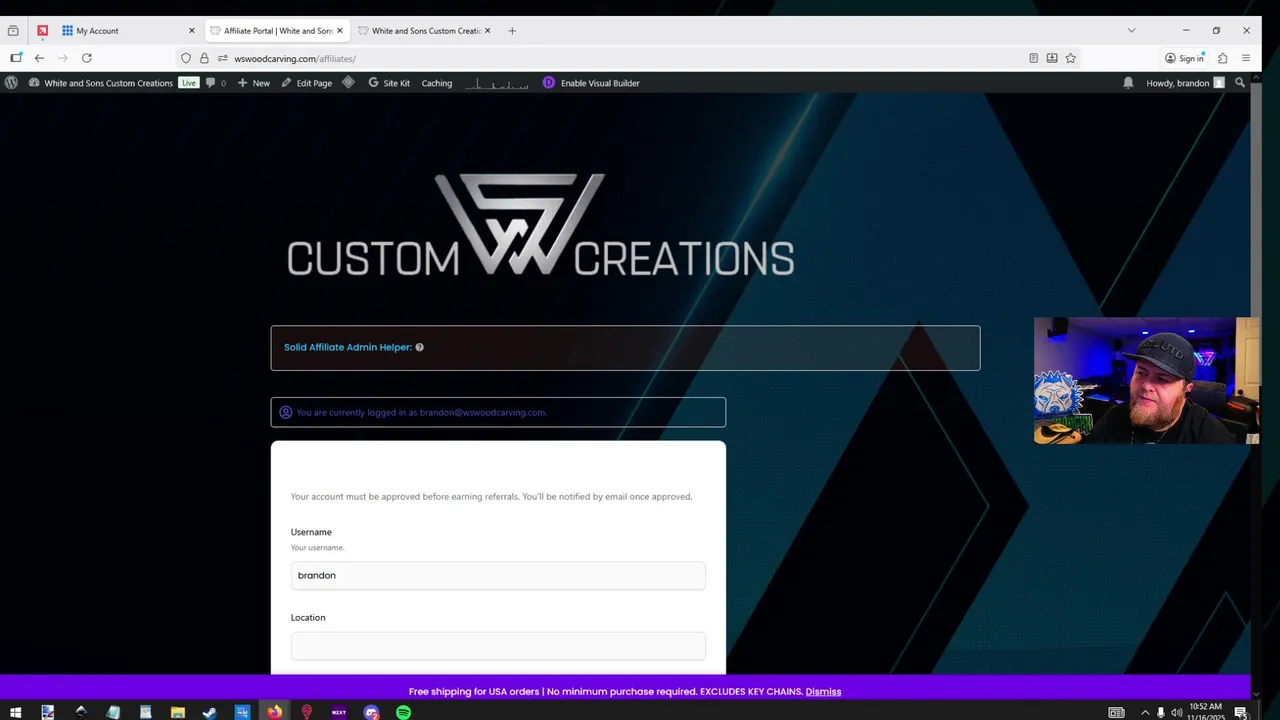Close the Affiliate Portal tab
Viewport: 1280px width, 720px height.
[x=340, y=30]
